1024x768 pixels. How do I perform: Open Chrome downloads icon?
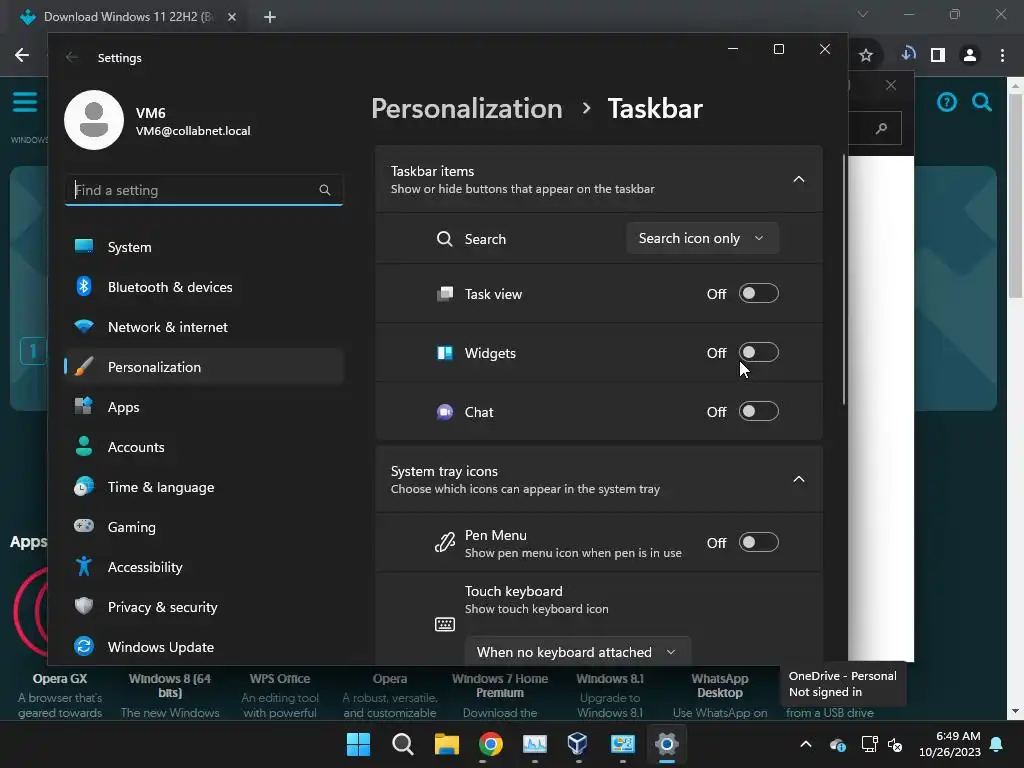(908, 54)
